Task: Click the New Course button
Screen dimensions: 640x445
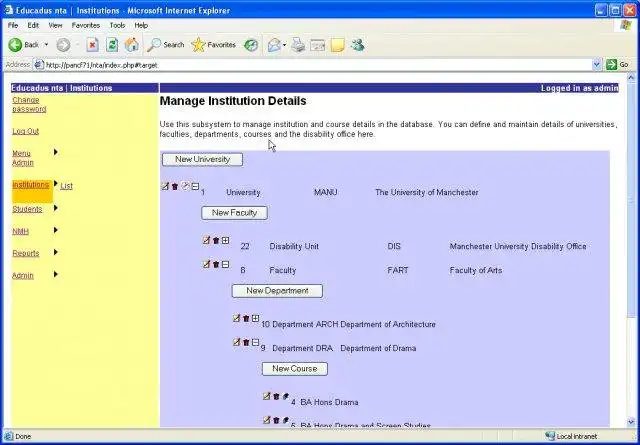Action: coord(295,369)
